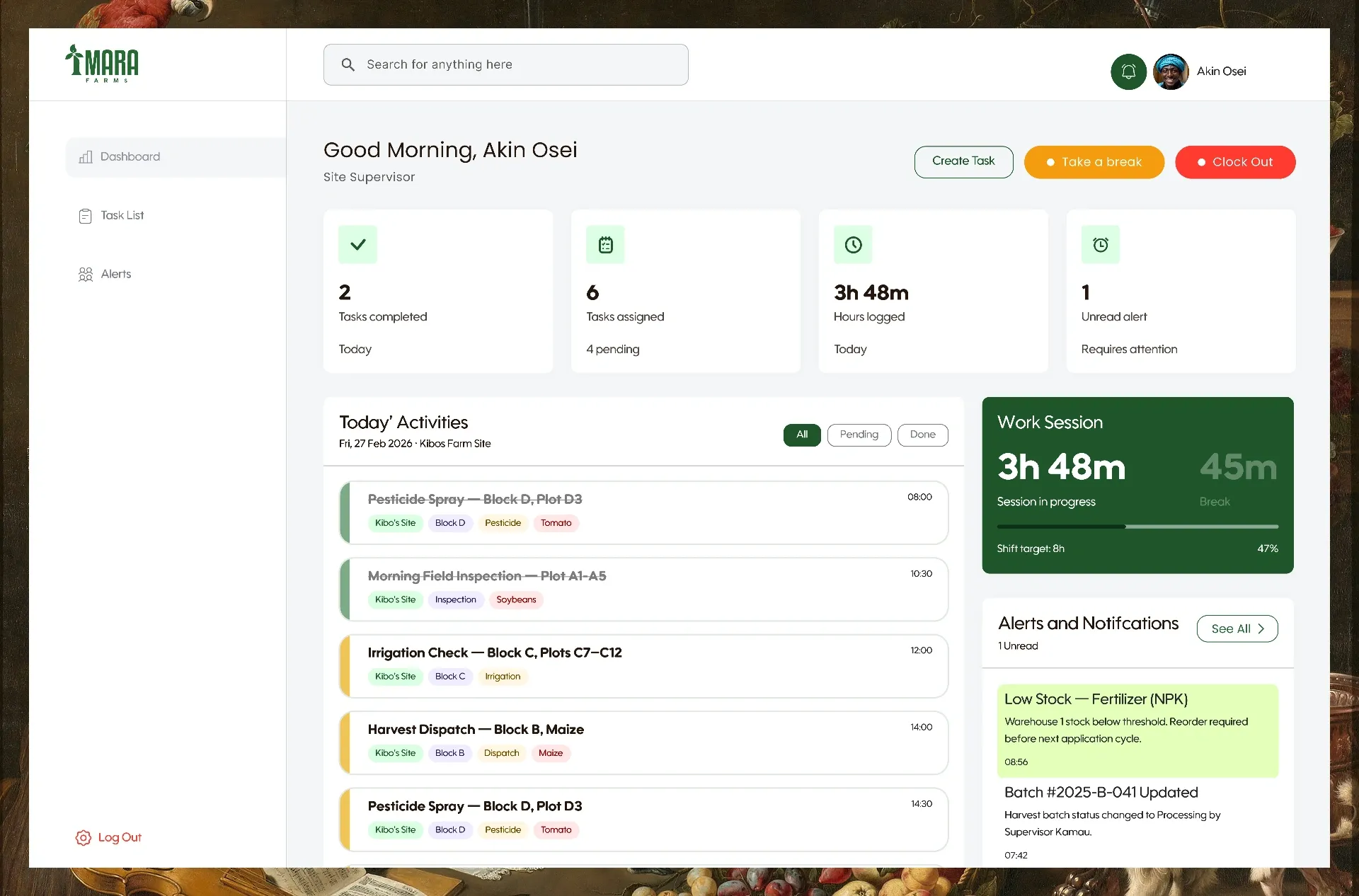Click the checkmark icon on Tasks completed
This screenshot has height=896, width=1359.
click(x=357, y=244)
